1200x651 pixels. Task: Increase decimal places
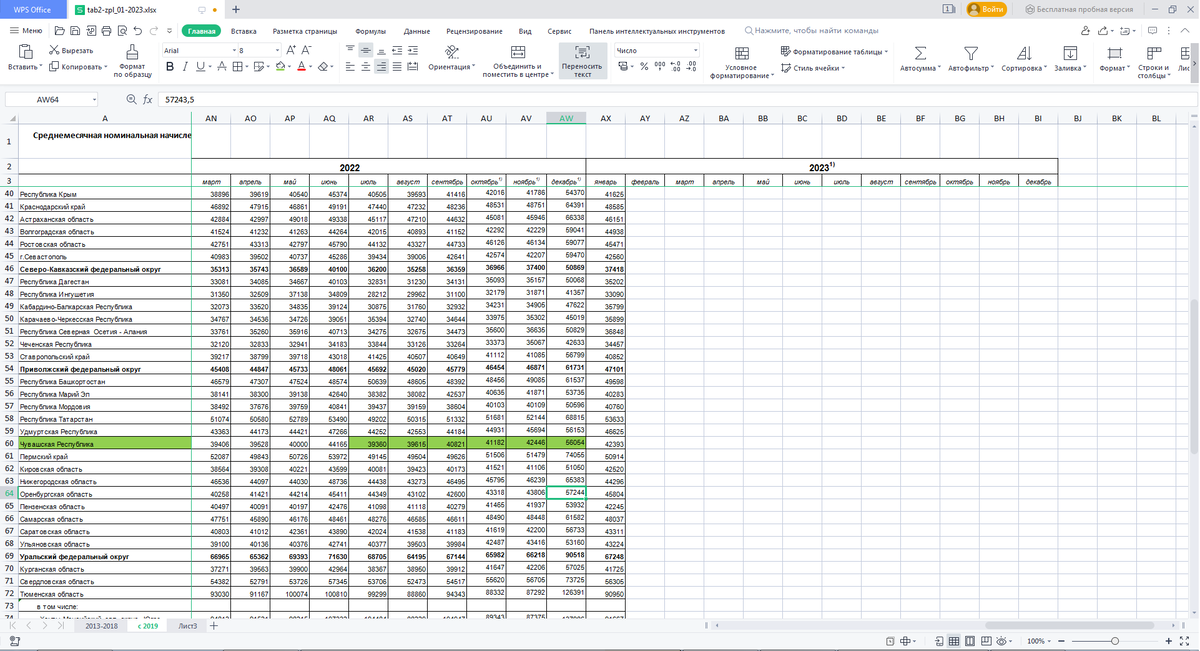675,67
